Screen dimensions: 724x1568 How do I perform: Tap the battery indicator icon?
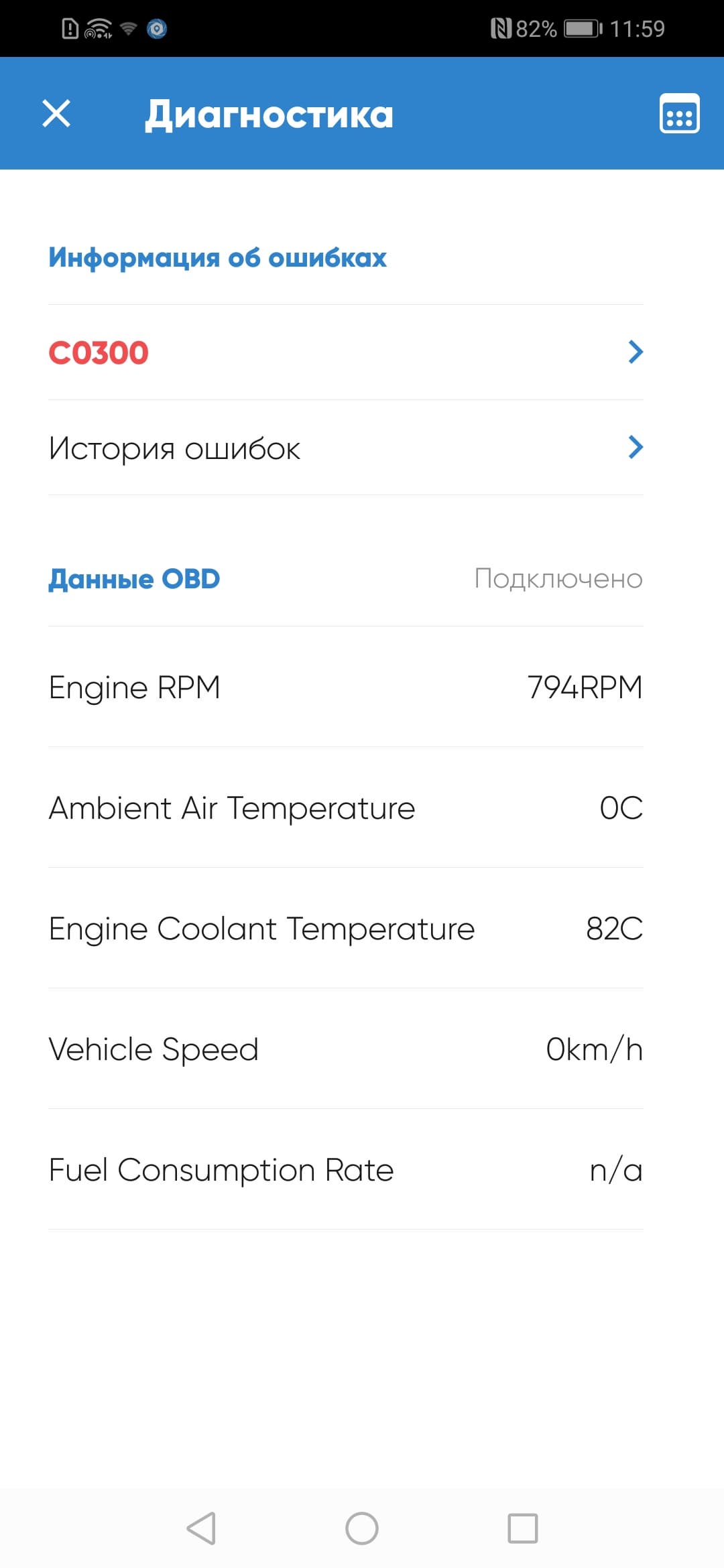[x=583, y=29]
